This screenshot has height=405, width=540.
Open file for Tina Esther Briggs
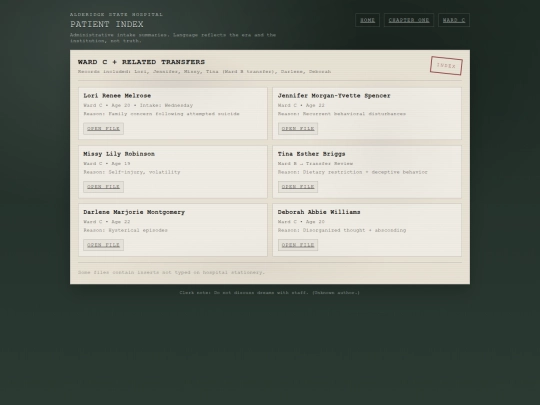(298, 187)
